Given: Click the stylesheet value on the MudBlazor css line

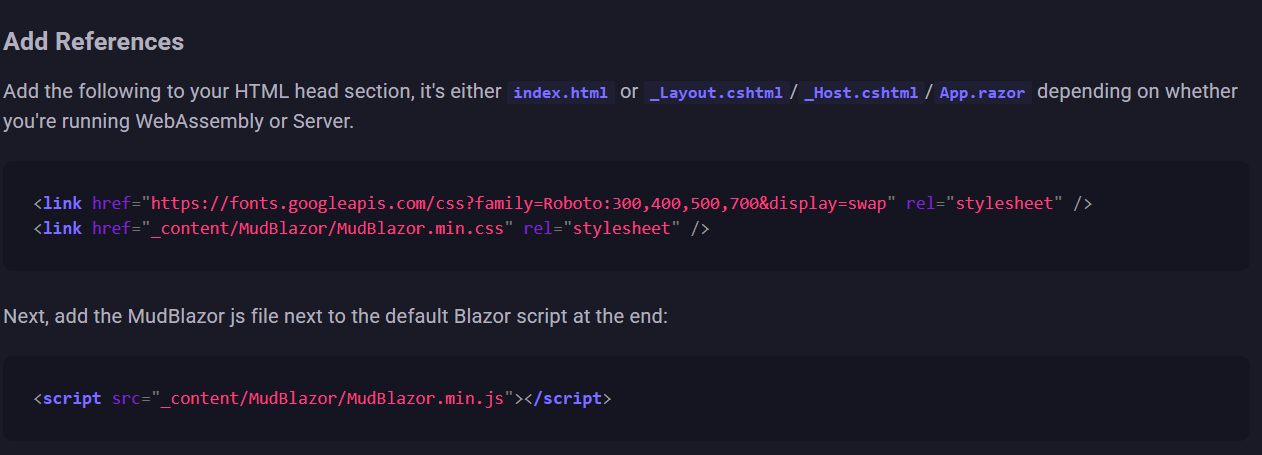Looking at the screenshot, I should [622, 229].
